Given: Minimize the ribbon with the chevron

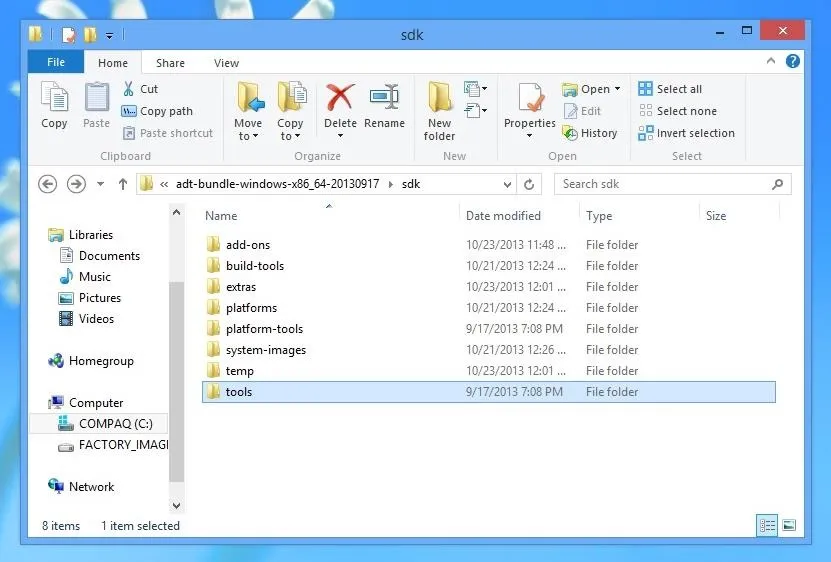Looking at the screenshot, I should tap(771, 61).
